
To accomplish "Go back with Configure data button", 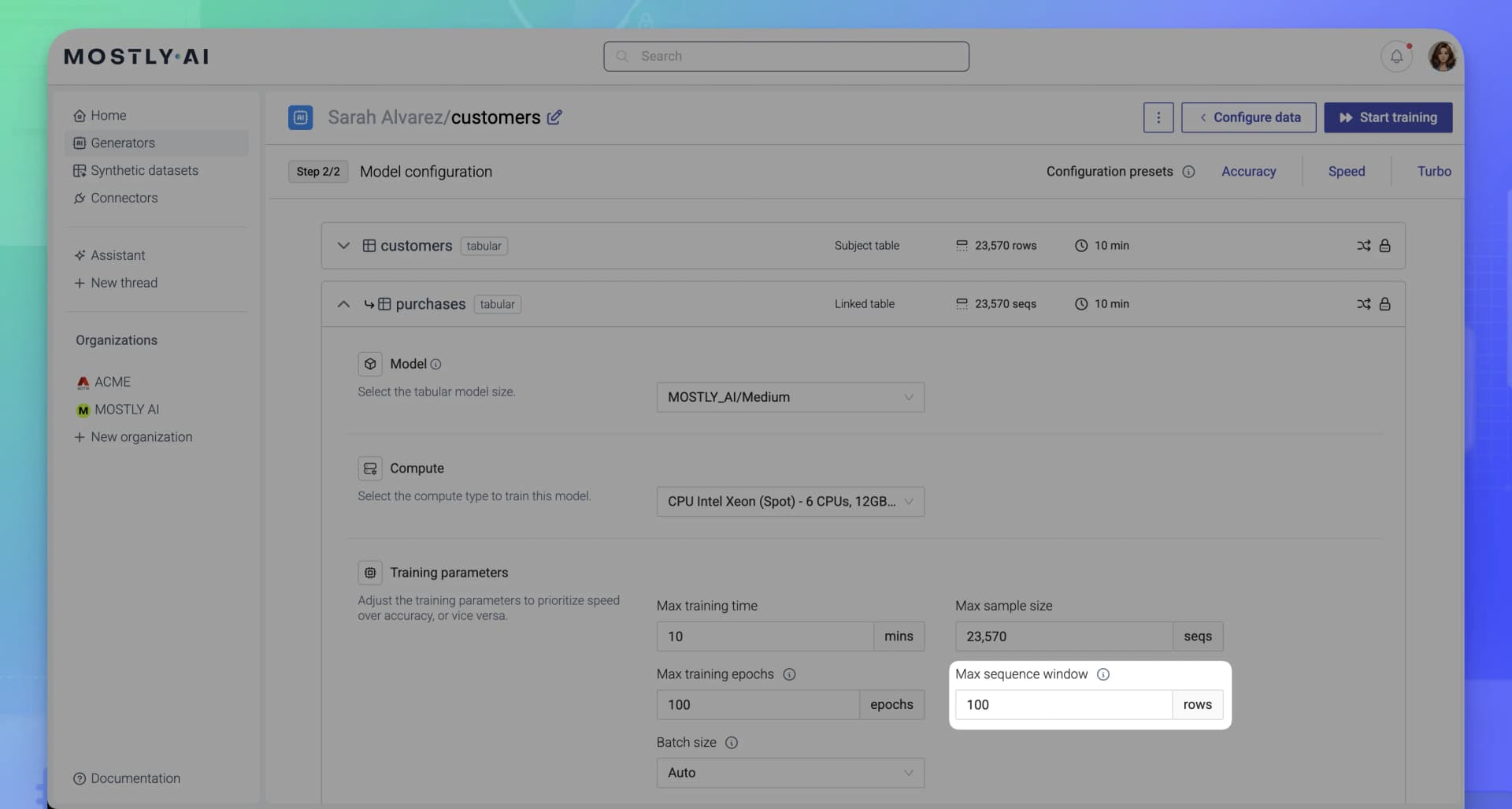I will pyautogui.click(x=1248, y=117).
